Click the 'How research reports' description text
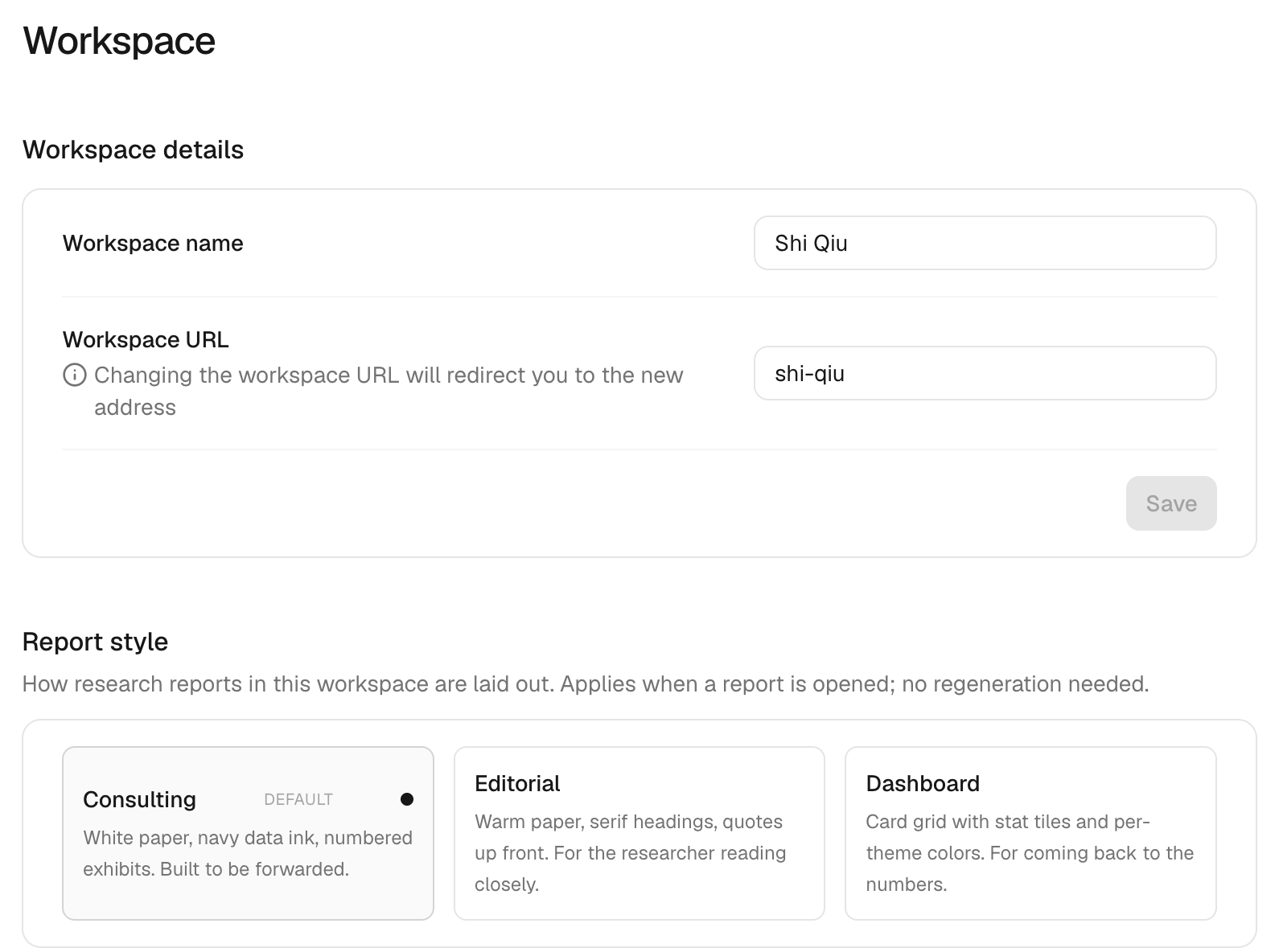The image size is (1279, 952). tap(586, 683)
